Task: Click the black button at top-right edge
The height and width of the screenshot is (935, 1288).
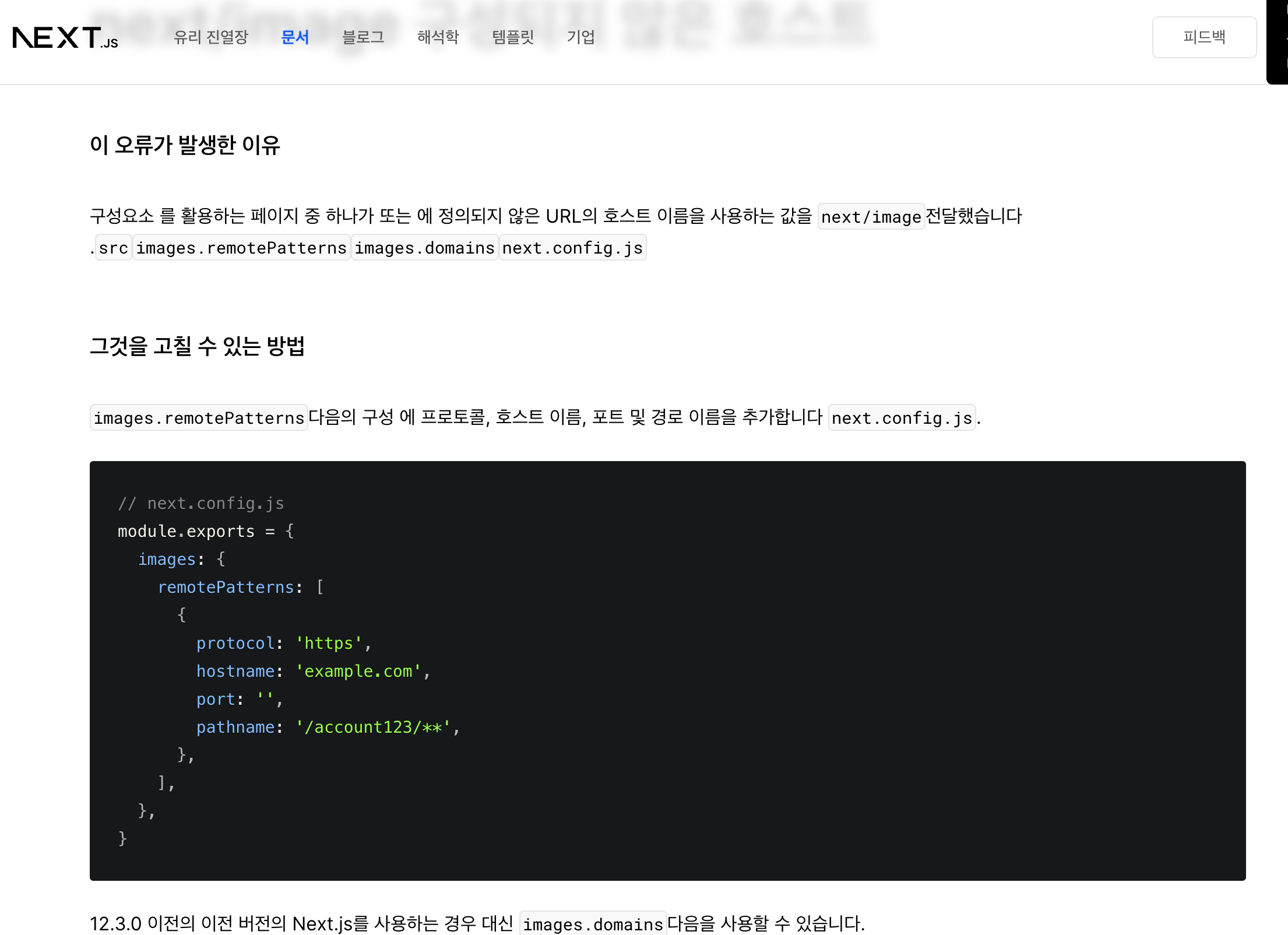Action: pyautogui.click(x=1279, y=41)
